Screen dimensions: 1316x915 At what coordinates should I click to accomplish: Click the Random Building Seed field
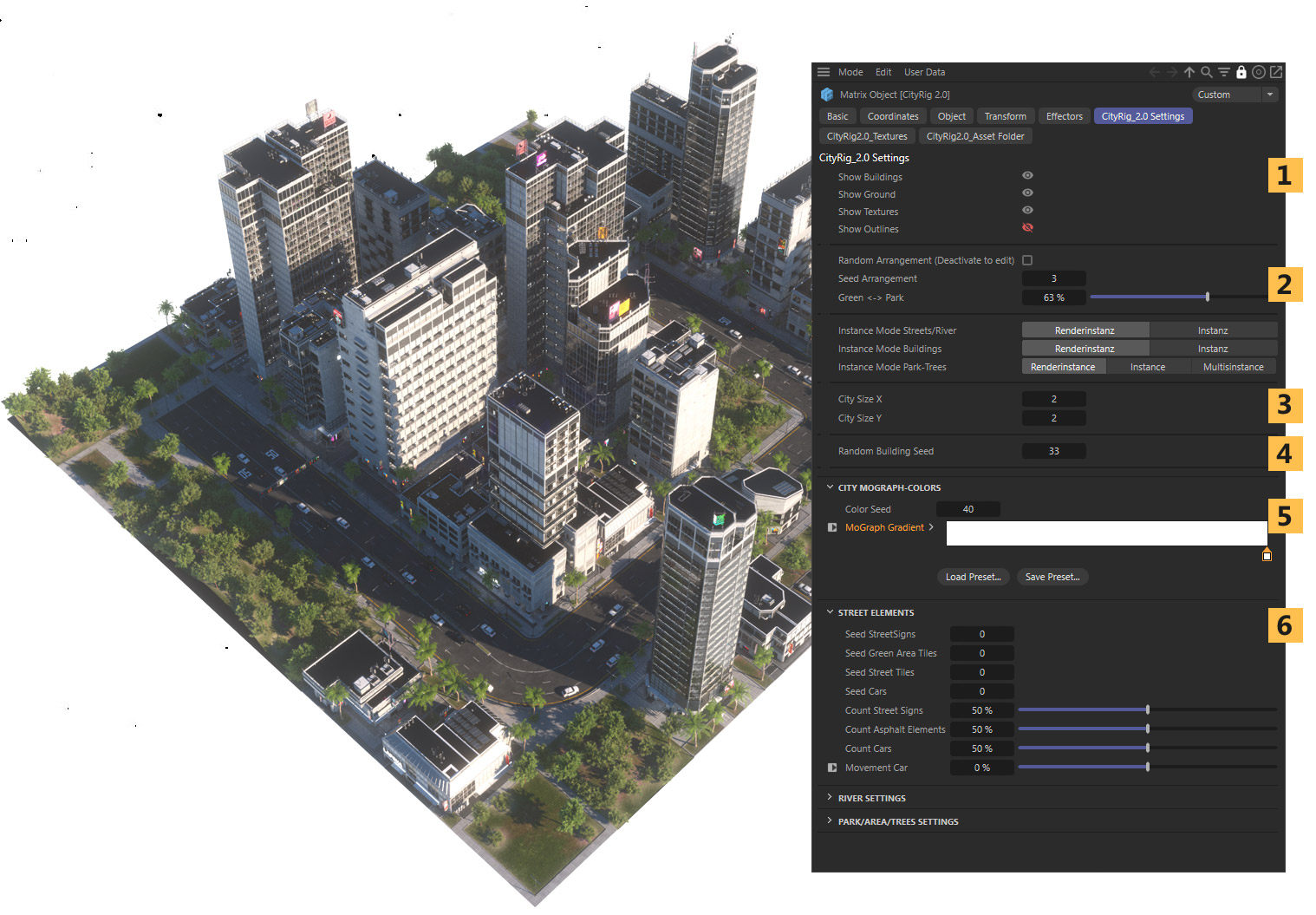tap(1053, 451)
